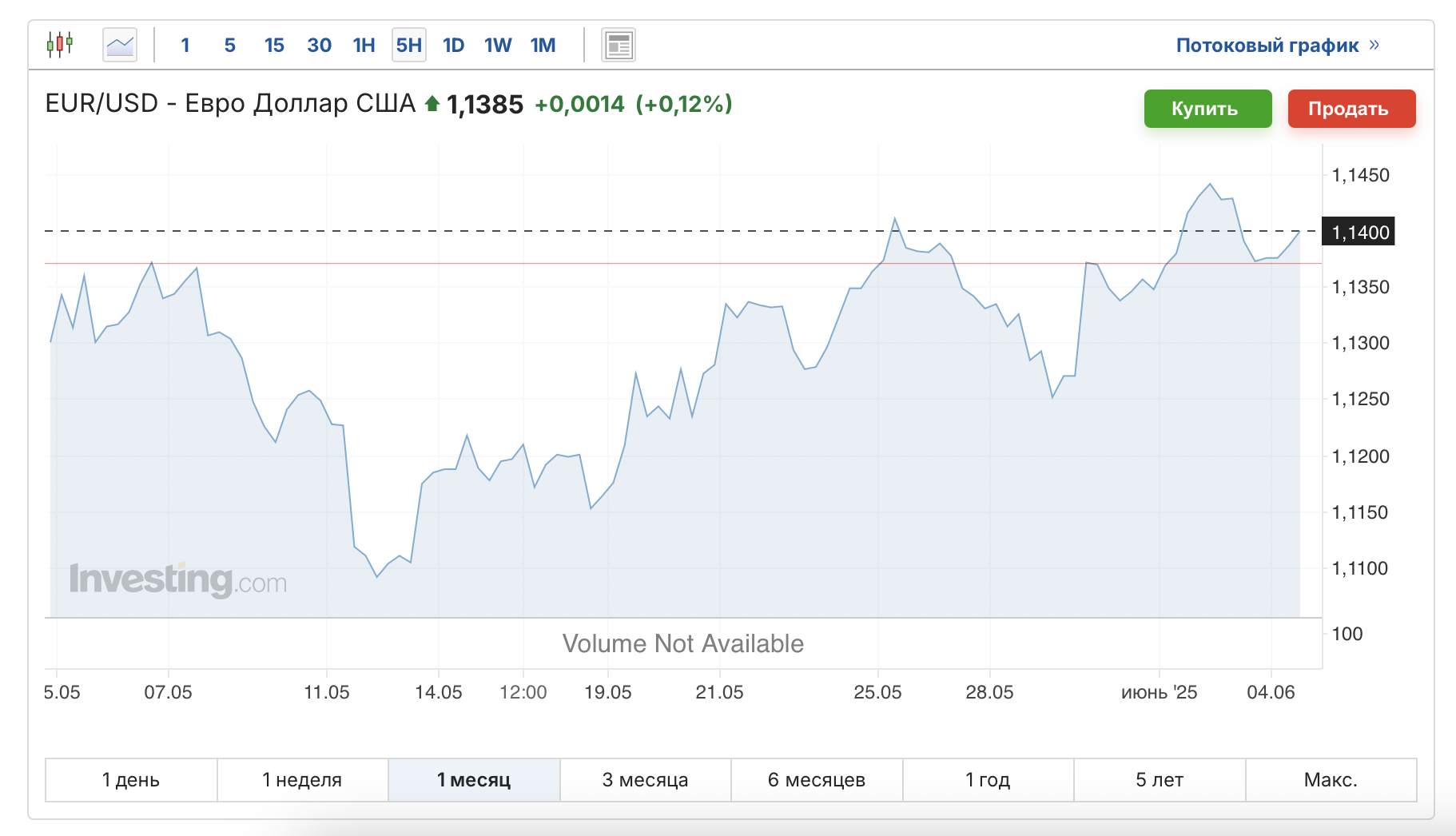The height and width of the screenshot is (836, 1456).
Task: Select the 5H interval button
Action: [409, 45]
